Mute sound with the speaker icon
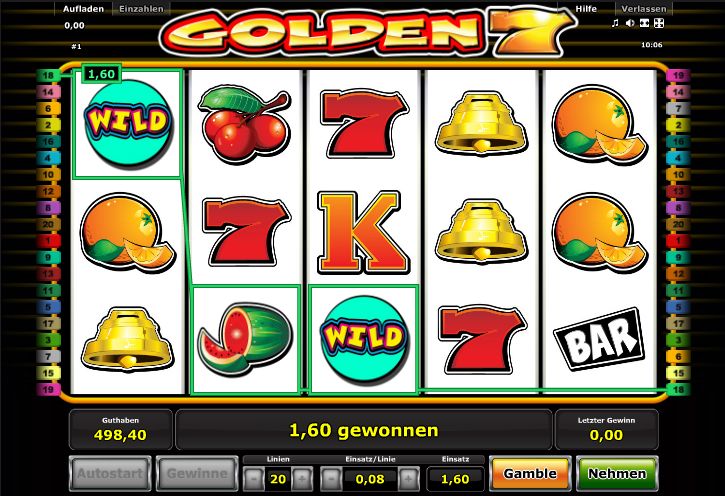The width and height of the screenshot is (725, 496). click(x=629, y=23)
